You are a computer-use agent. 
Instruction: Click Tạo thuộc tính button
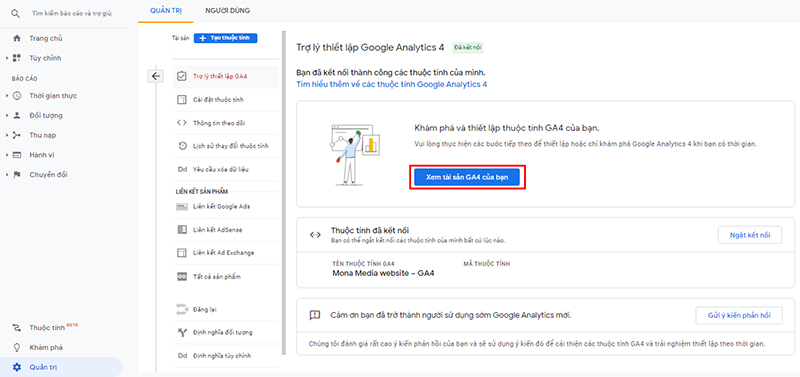(x=226, y=38)
